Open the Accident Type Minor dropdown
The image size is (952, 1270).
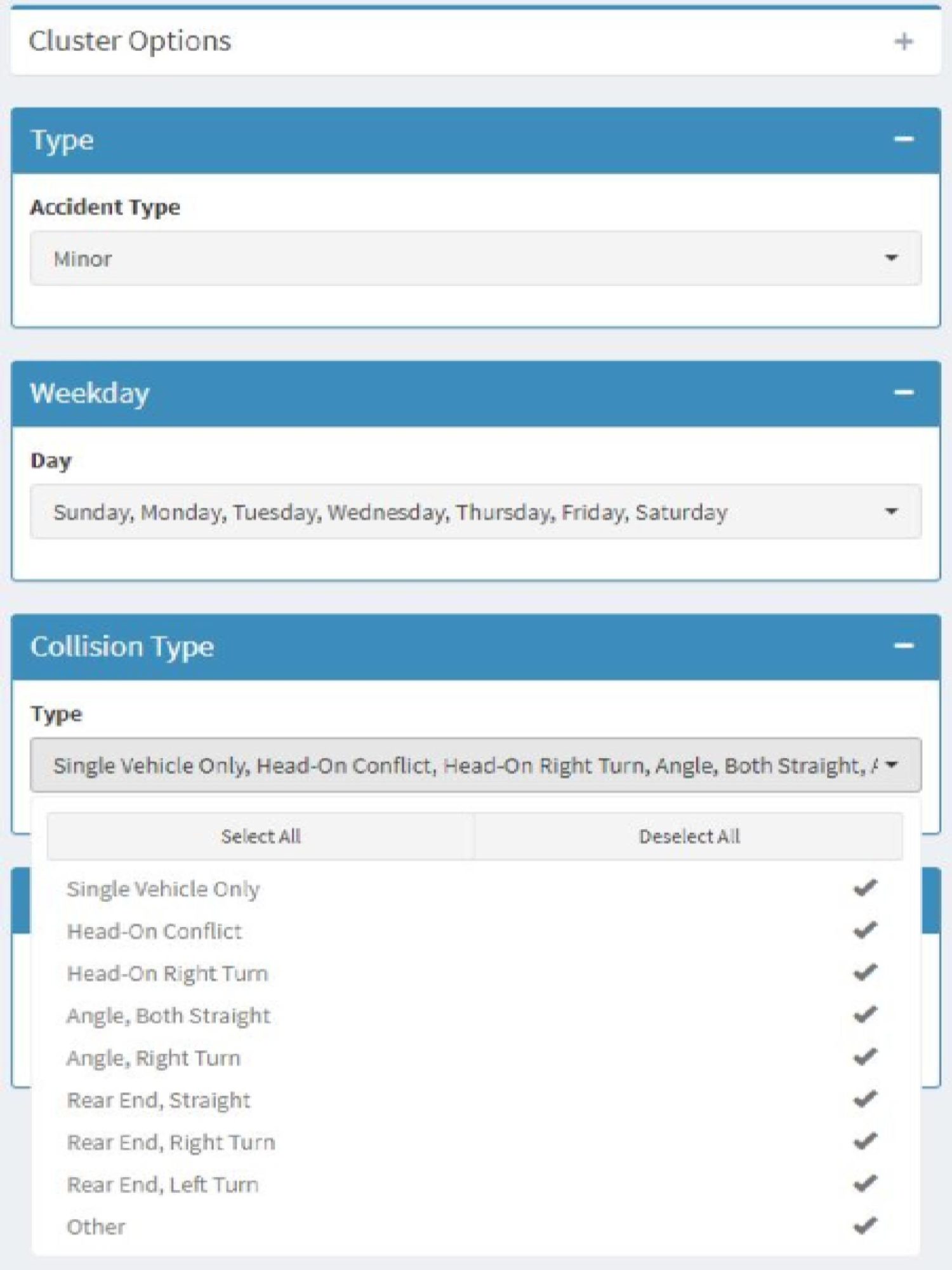(475, 258)
